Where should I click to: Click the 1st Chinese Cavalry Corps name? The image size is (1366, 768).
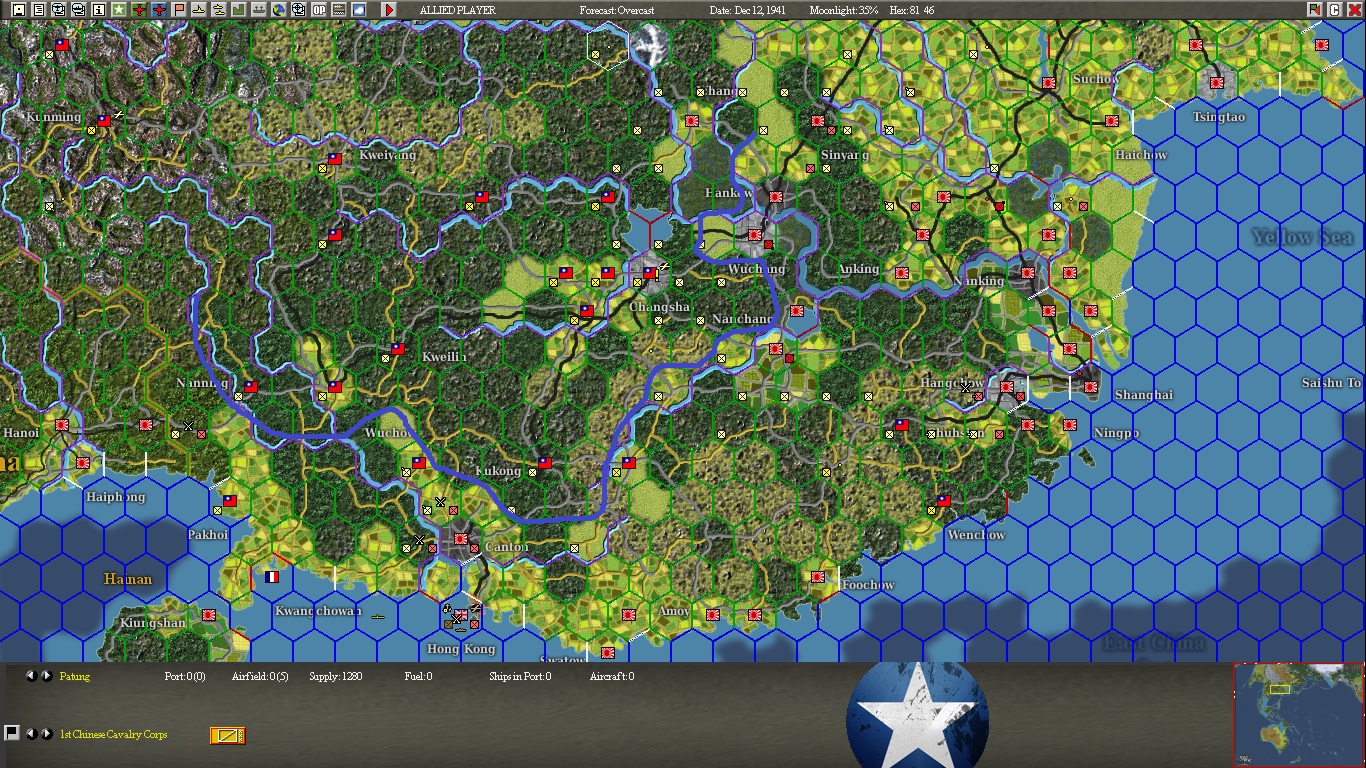114,735
